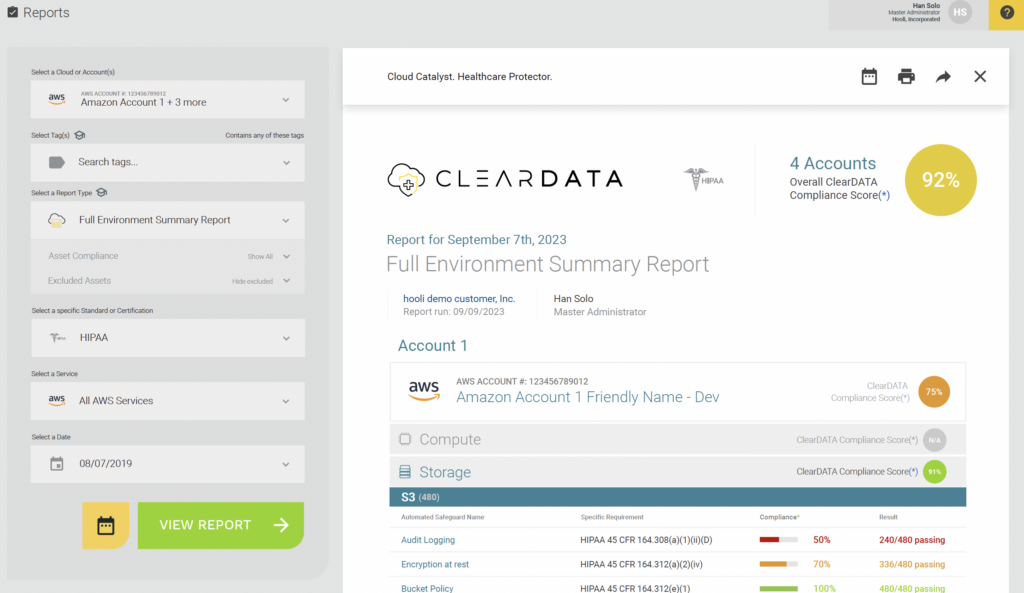Click AWS logo in Select a Service field
This screenshot has width=1024, height=593.
pos(57,400)
